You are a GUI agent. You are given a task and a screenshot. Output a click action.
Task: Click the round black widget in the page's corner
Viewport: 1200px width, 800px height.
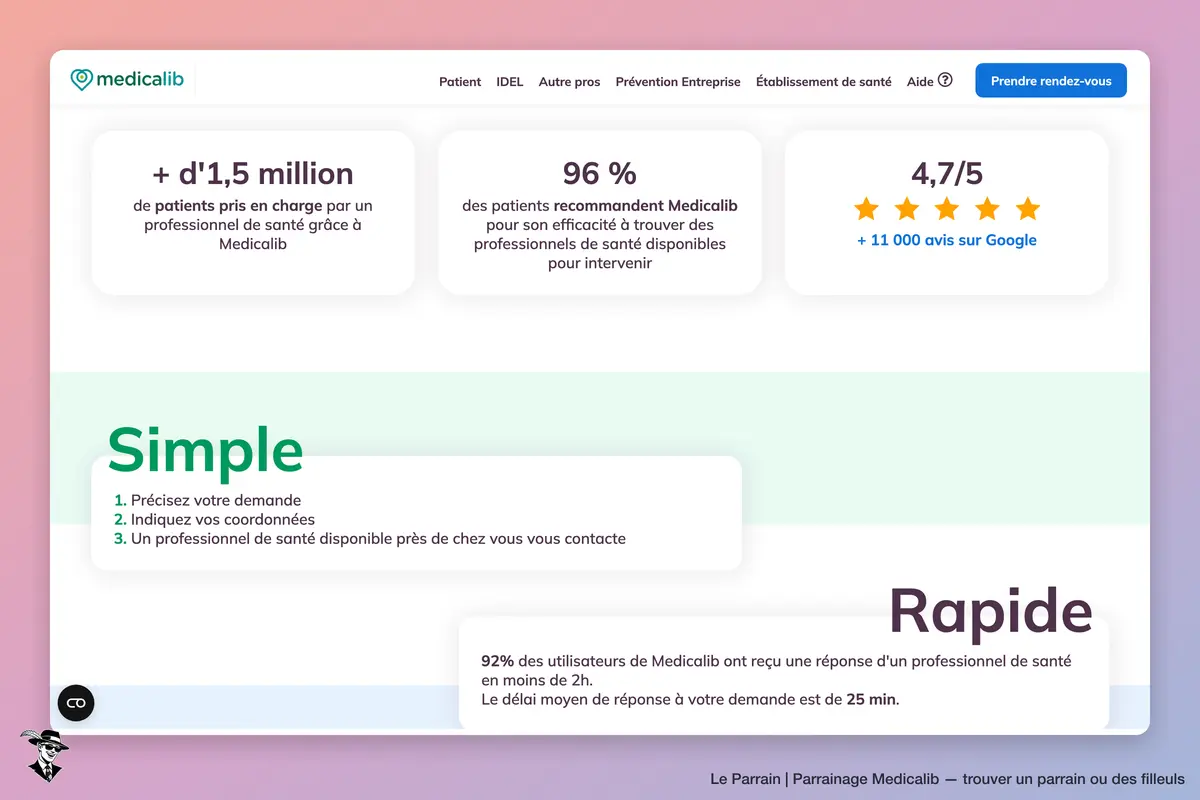[76, 703]
